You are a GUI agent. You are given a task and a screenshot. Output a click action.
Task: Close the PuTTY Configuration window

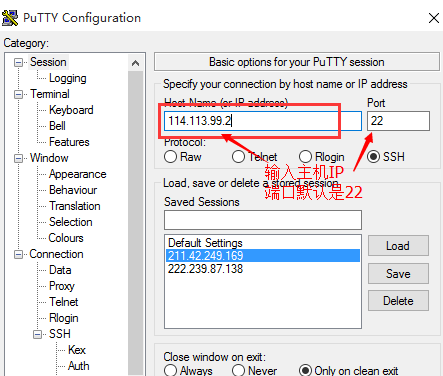click(433, 18)
